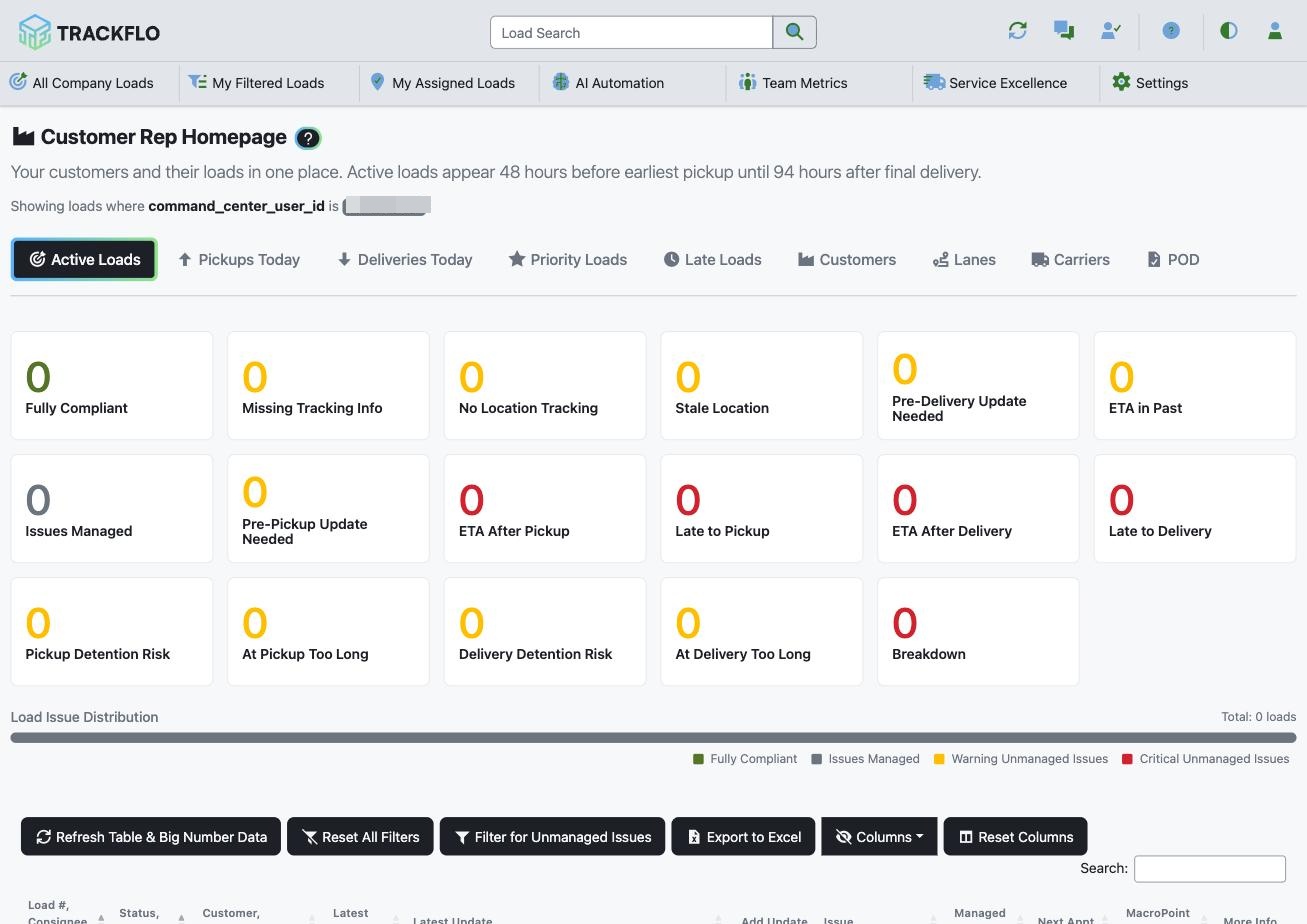This screenshot has width=1307, height=924.
Task: Click the table Search input box
Action: [1210, 868]
